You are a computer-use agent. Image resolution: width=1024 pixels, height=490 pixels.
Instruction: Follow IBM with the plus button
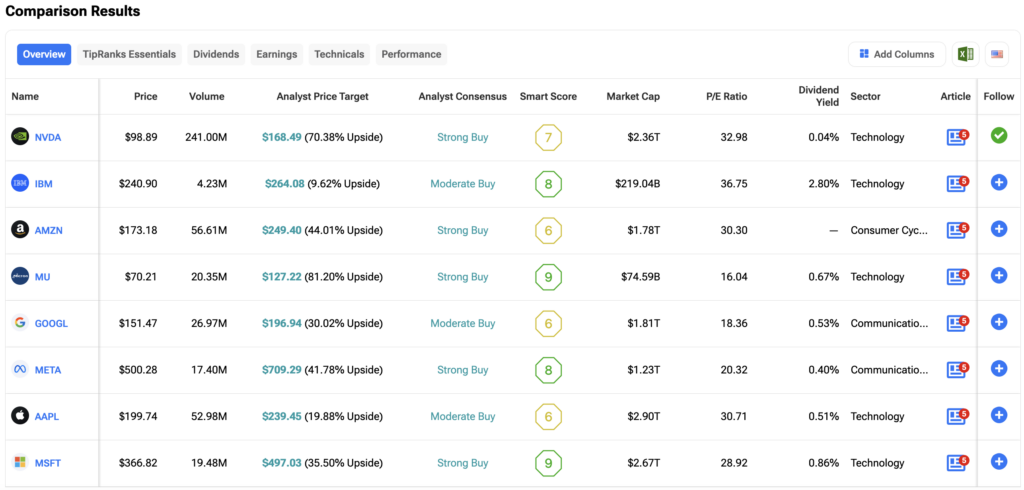tap(998, 183)
